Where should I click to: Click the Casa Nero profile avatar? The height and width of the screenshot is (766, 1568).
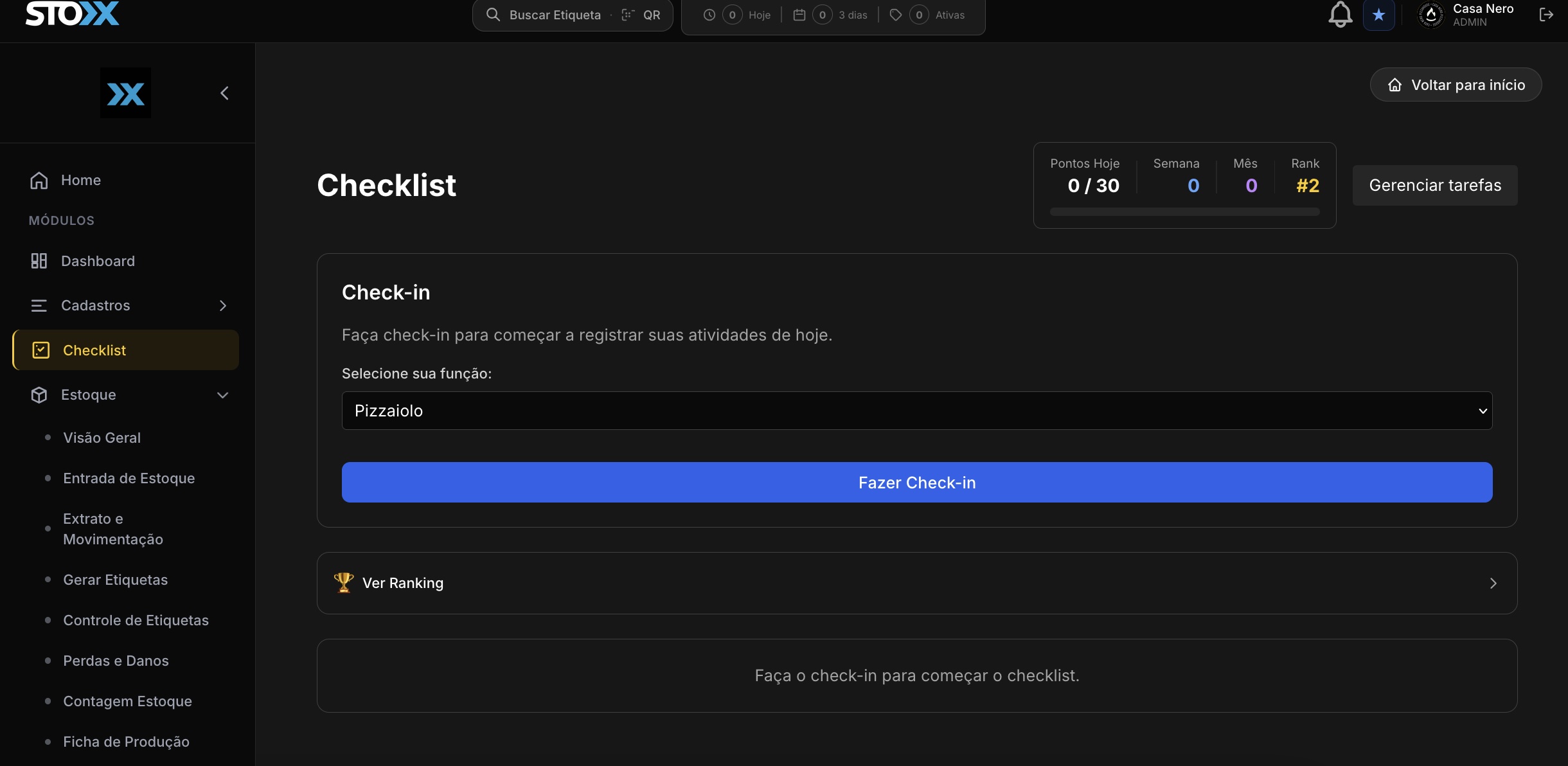tap(1431, 15)
